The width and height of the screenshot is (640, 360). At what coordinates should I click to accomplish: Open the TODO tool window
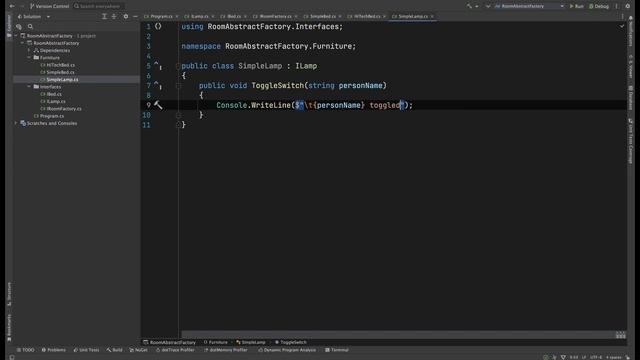coord(26,350)
